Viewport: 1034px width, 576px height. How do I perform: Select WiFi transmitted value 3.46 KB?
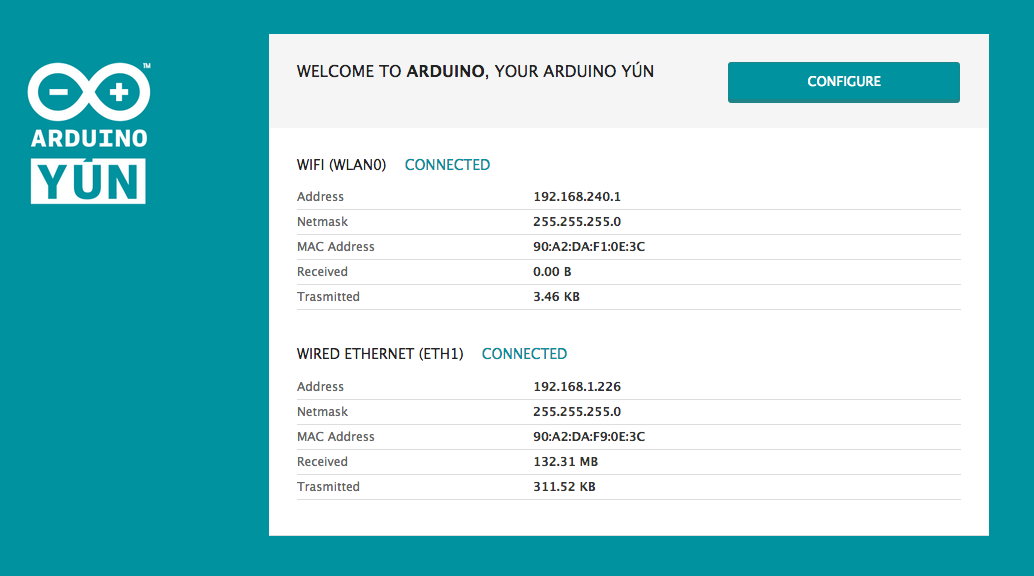556,297
